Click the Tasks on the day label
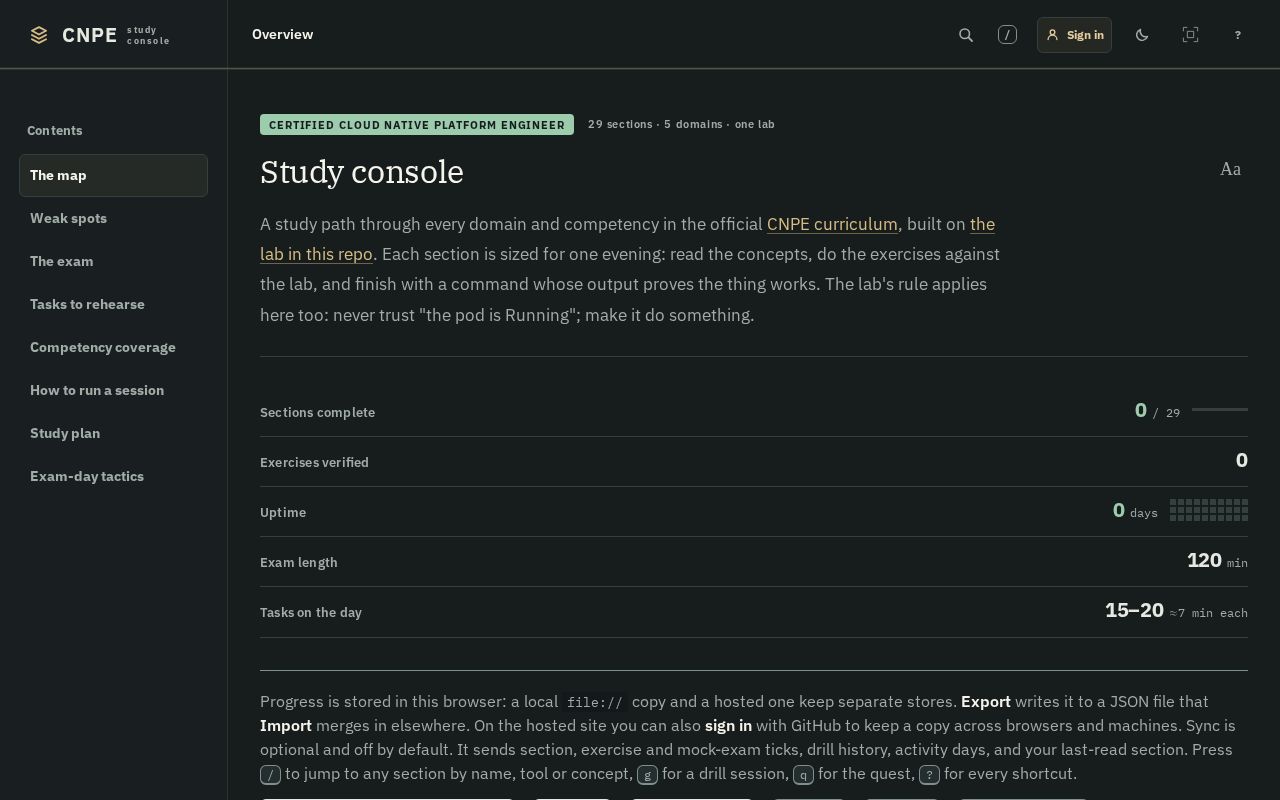The width and height of the screenshot is (1280, 800). click(x=311, y=612)
